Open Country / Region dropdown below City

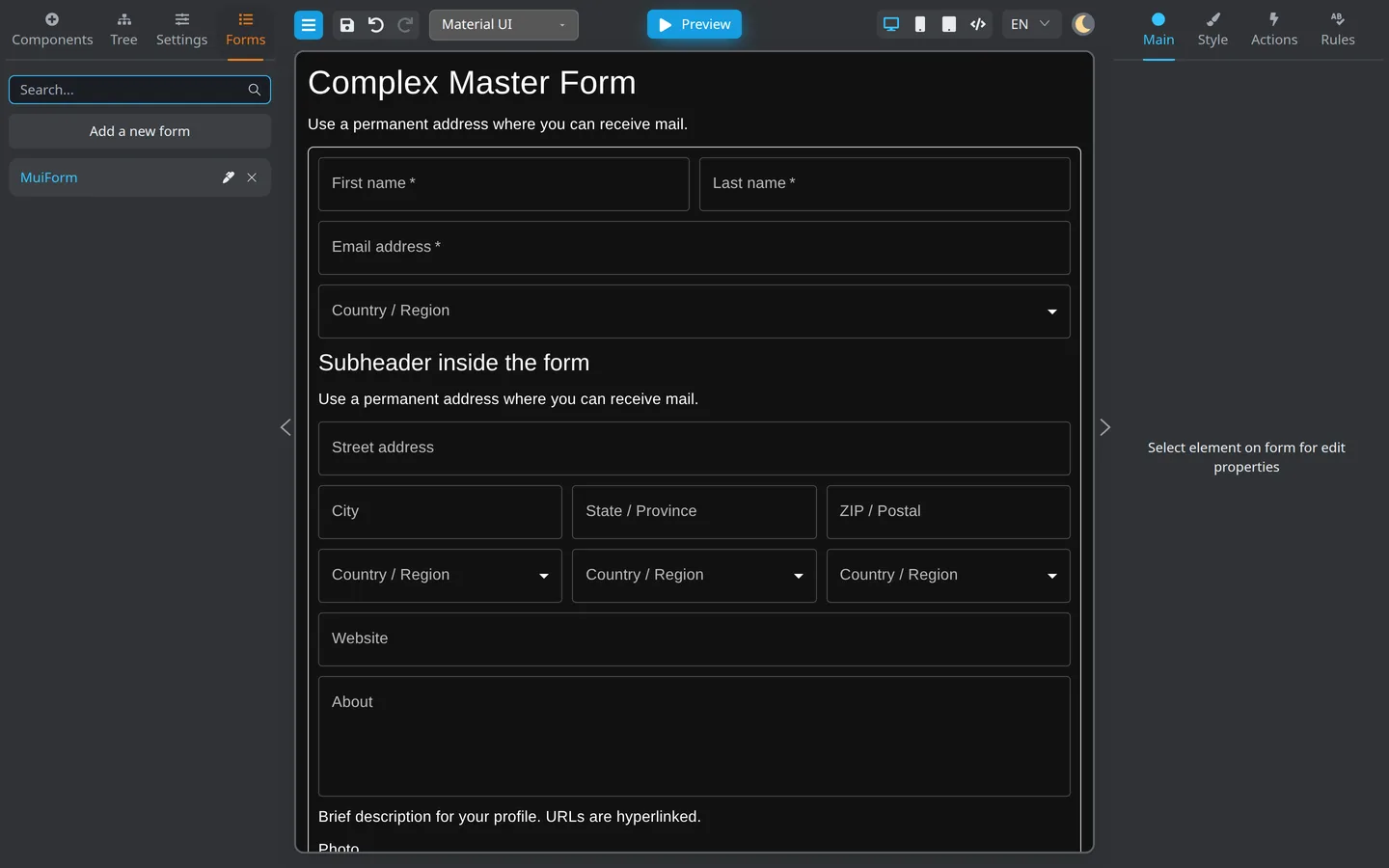click(x=440, y=576)
